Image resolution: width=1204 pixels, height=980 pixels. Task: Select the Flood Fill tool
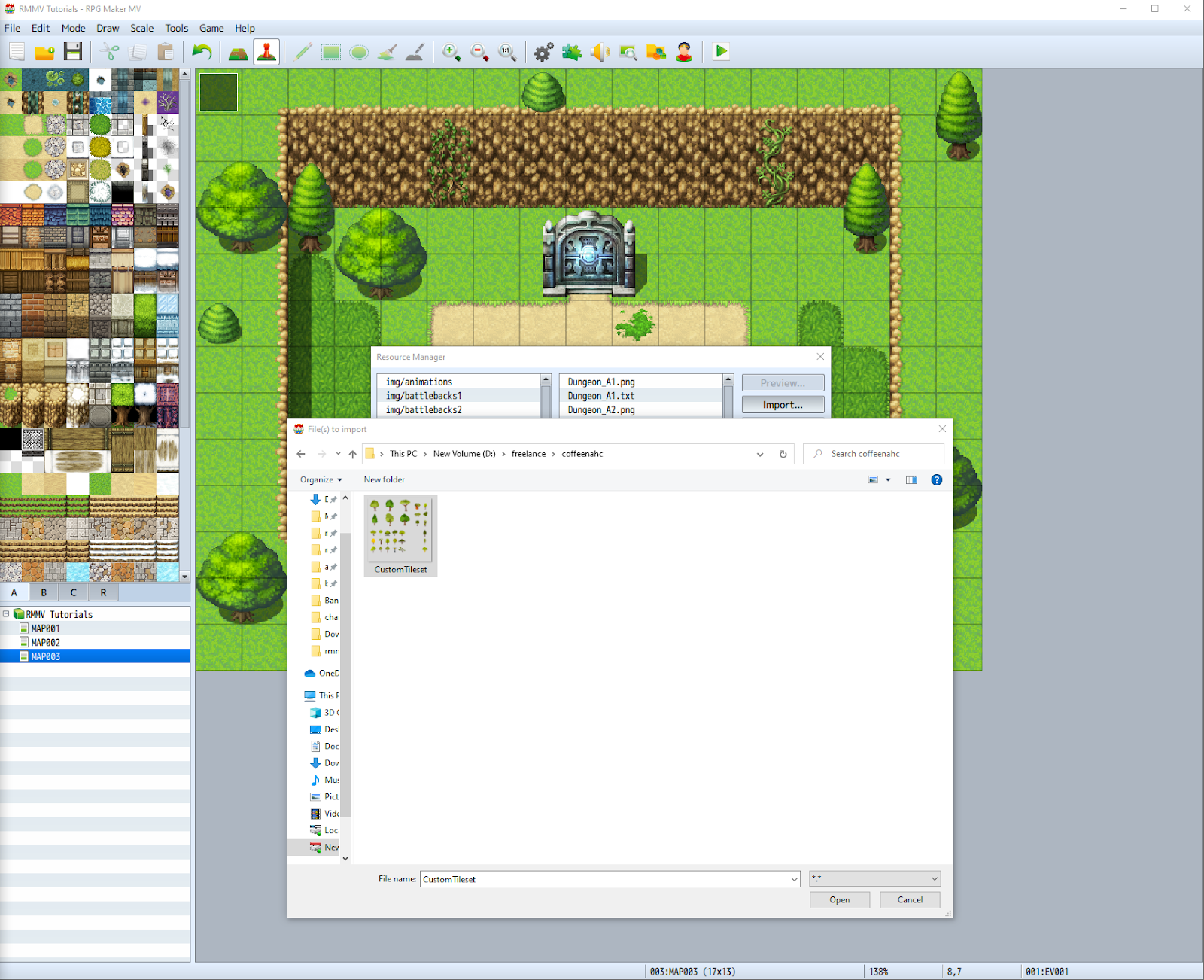point(387,52)
